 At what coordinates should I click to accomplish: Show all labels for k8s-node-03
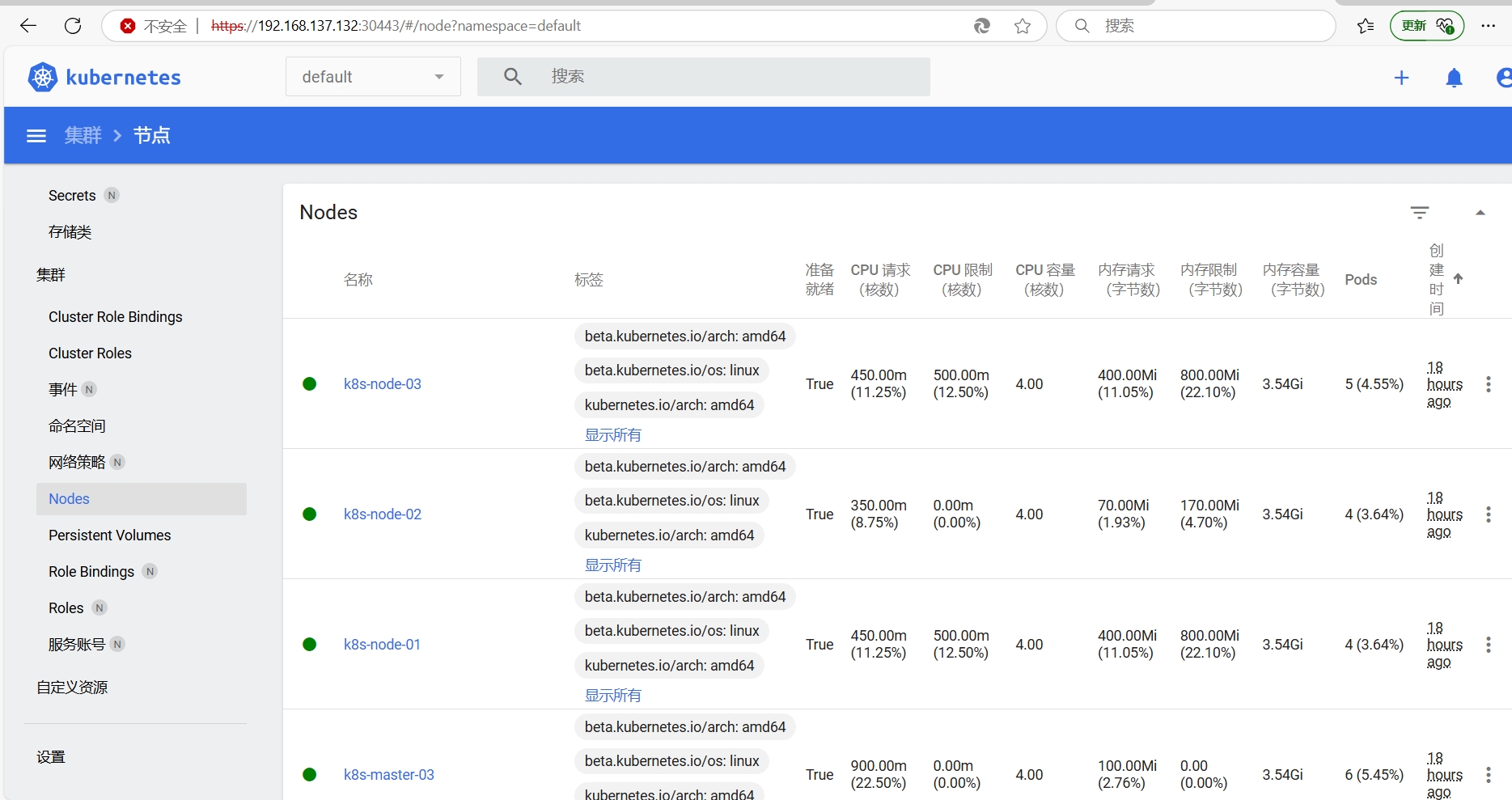(x=612, y=435)
